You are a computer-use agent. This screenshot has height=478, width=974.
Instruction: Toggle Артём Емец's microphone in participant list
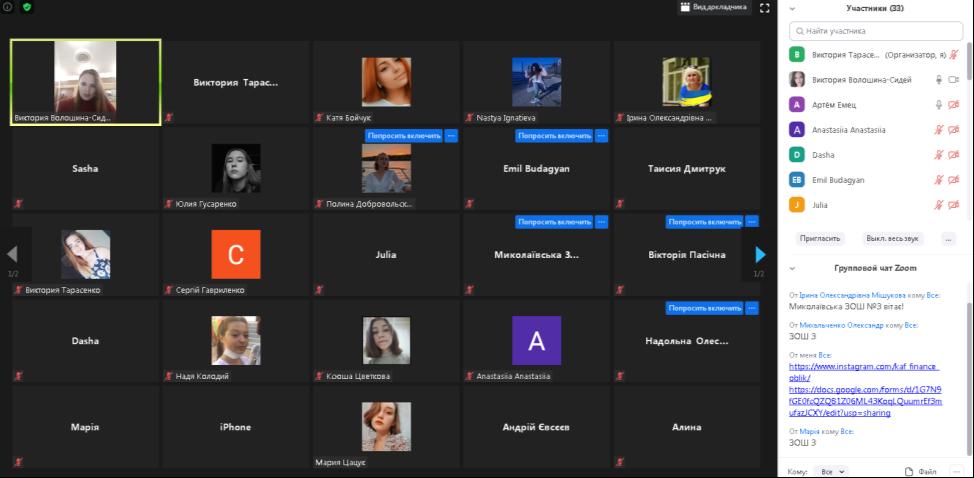(x=938, y=104)
